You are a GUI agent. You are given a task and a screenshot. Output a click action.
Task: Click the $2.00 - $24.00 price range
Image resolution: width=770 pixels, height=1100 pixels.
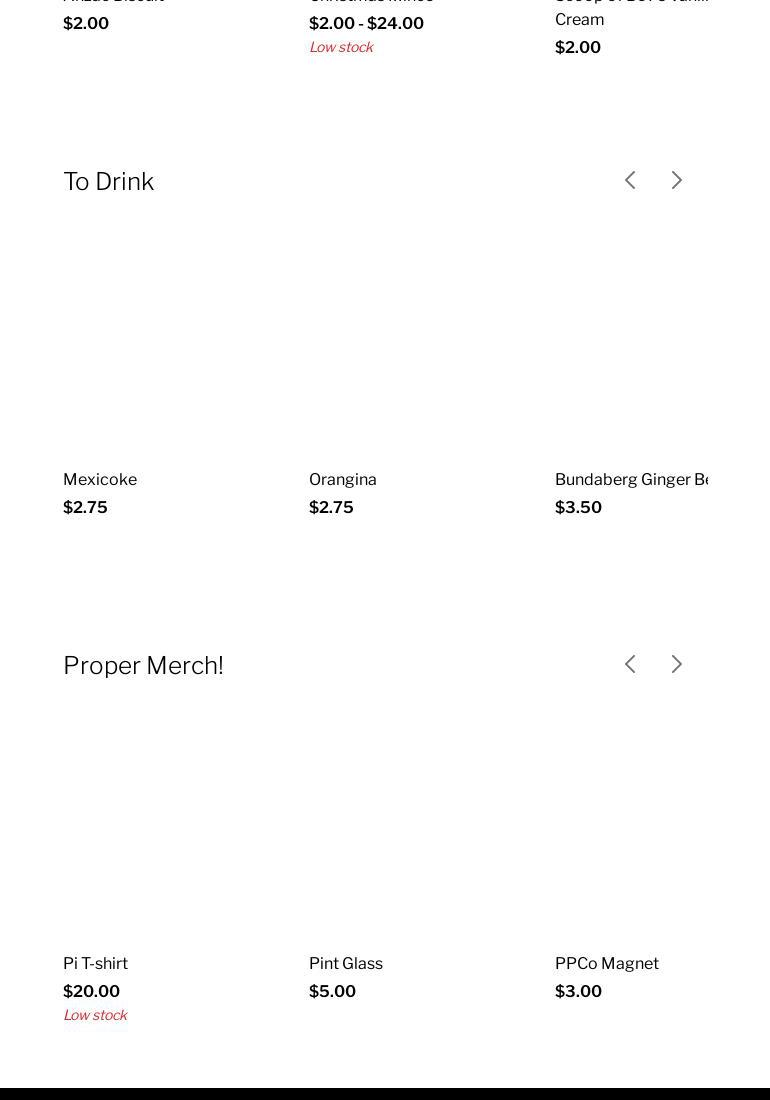[366, 23]
